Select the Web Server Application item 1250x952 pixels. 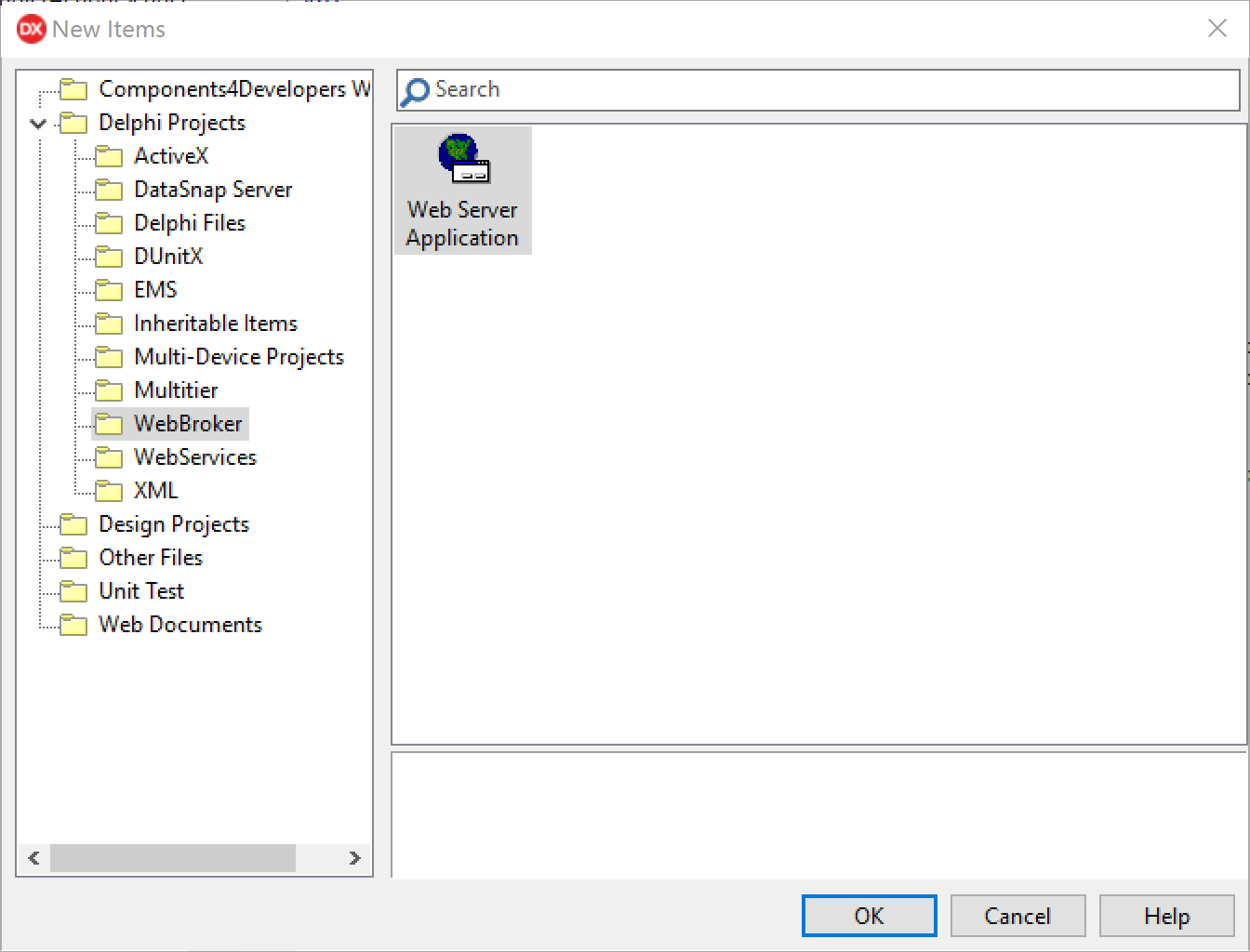click(x=462, y=191)
